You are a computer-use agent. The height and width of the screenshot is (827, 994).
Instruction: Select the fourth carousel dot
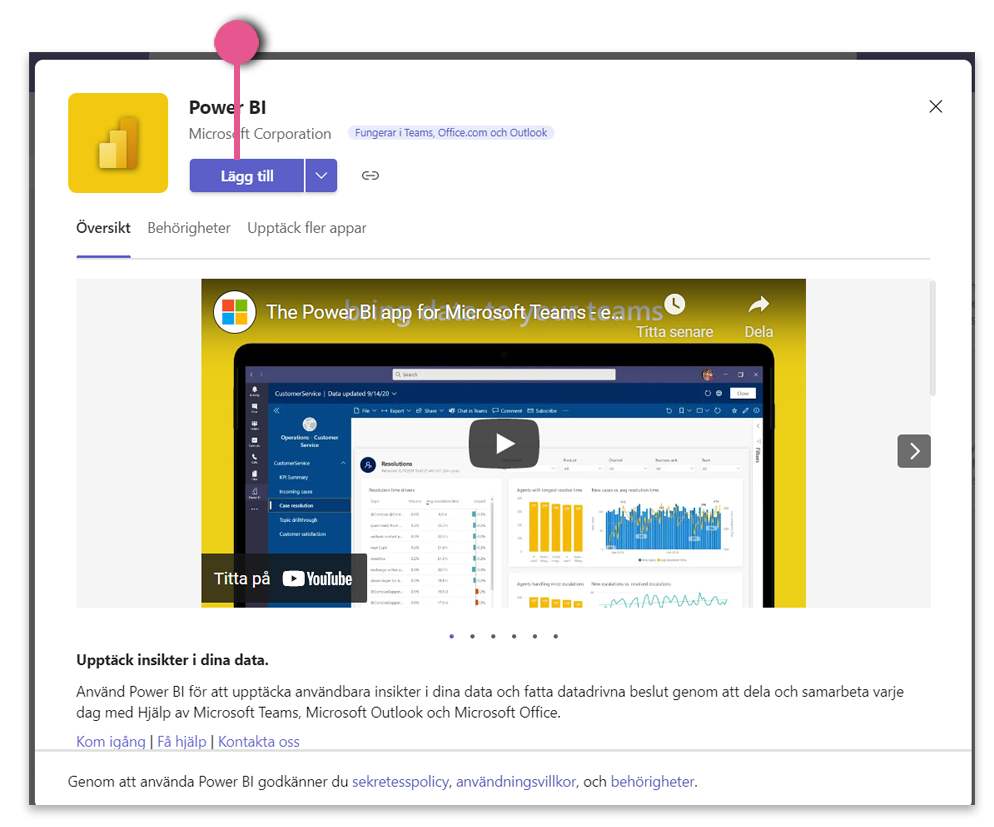514,636
